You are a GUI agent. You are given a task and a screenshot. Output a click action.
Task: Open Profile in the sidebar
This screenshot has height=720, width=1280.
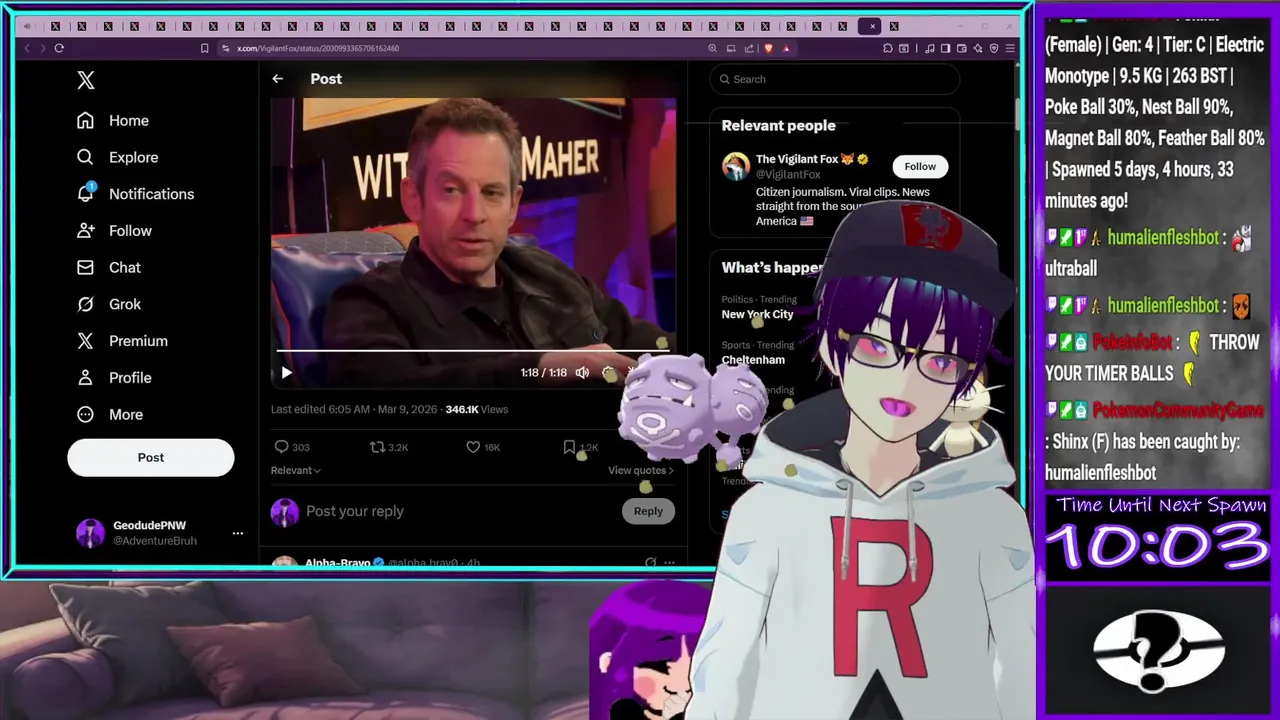115,378
